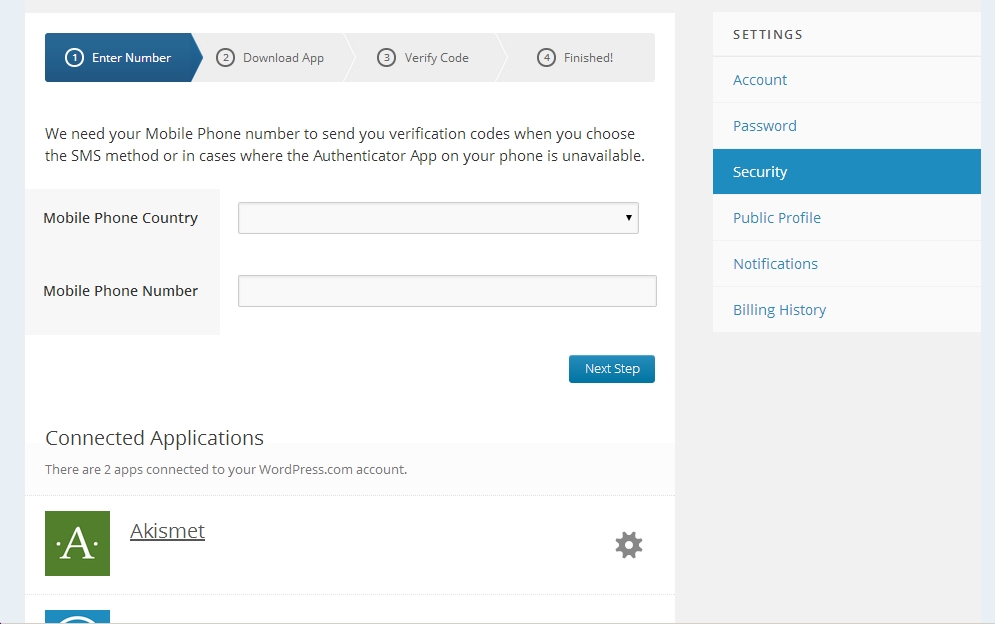Select the Security settings item

(760, 172)
